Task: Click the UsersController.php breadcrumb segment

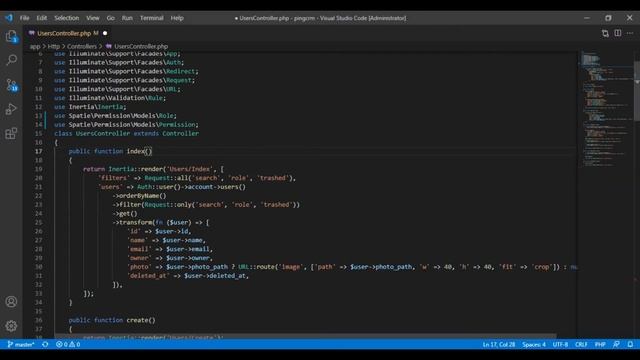Action: (141, 47)
